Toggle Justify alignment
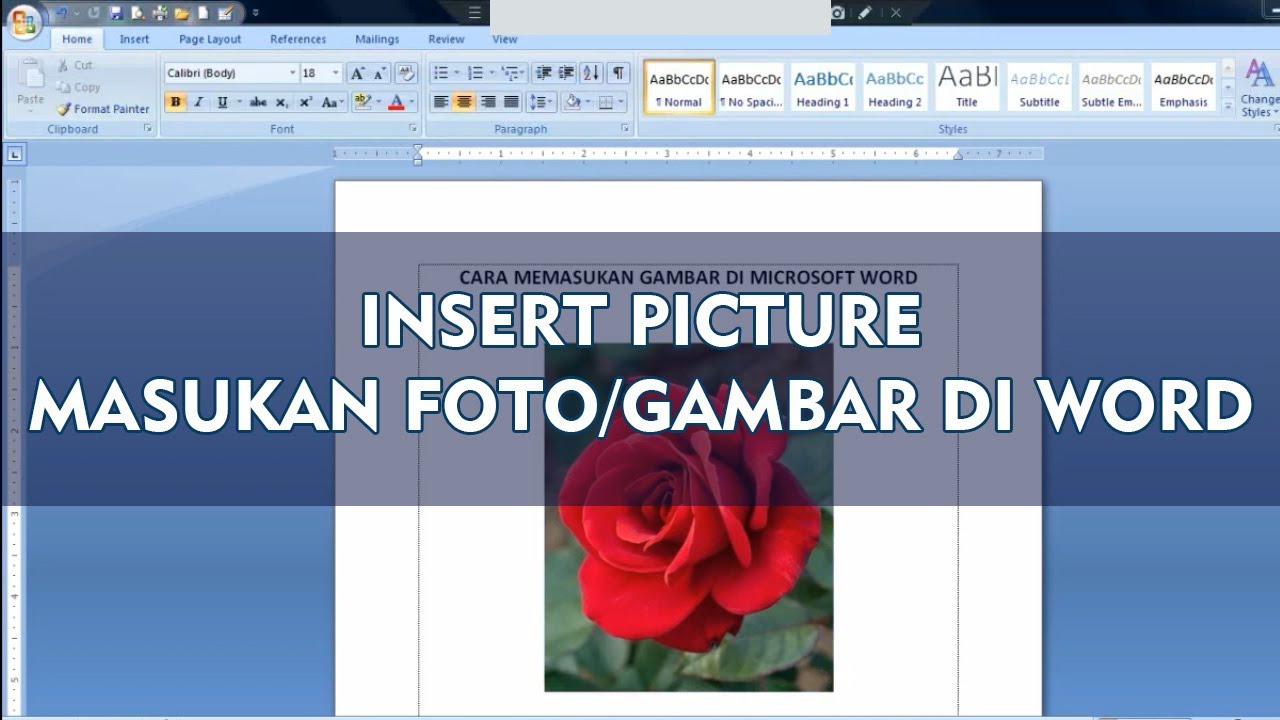The height and width of the screenshot is (720, 1280). tap(512, 102)
